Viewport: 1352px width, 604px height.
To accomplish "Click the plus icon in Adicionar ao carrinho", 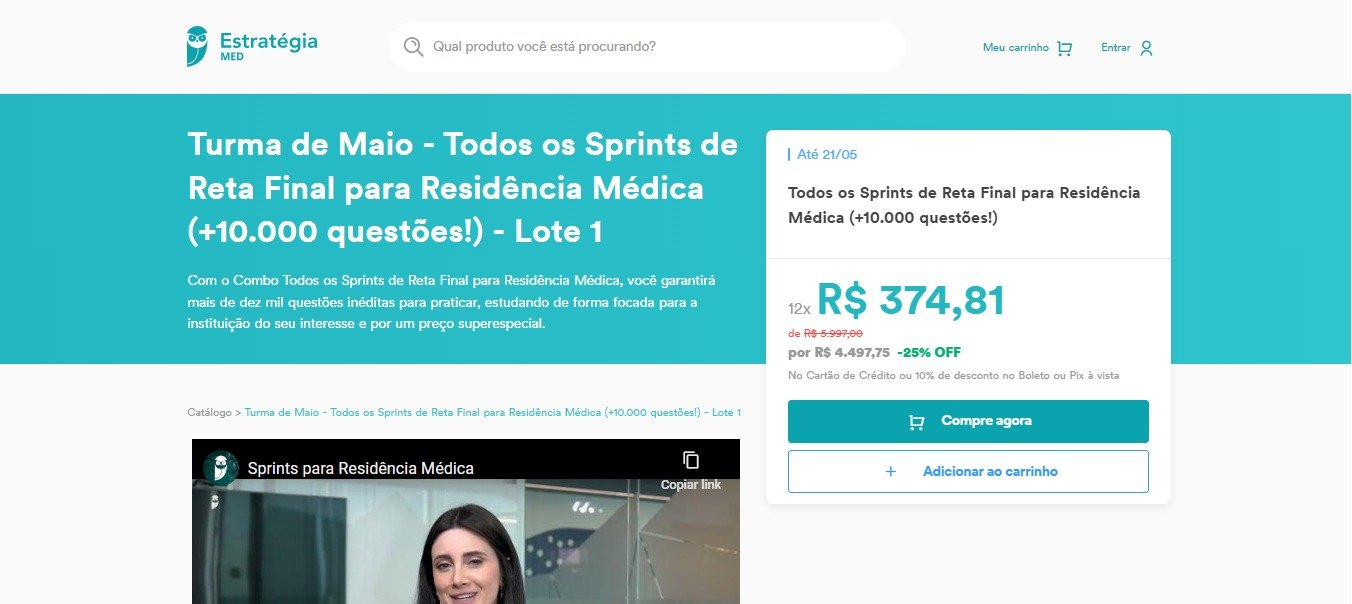I will tap(891, 471).
